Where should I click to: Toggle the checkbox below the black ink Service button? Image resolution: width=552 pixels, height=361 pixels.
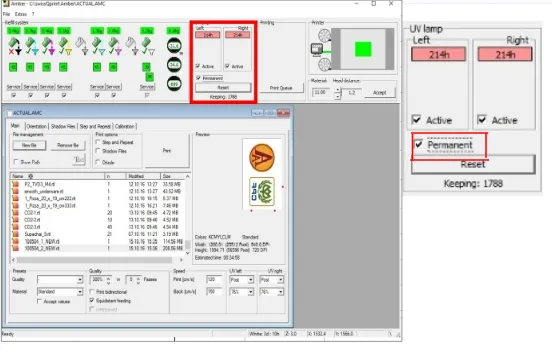point(14,95)
